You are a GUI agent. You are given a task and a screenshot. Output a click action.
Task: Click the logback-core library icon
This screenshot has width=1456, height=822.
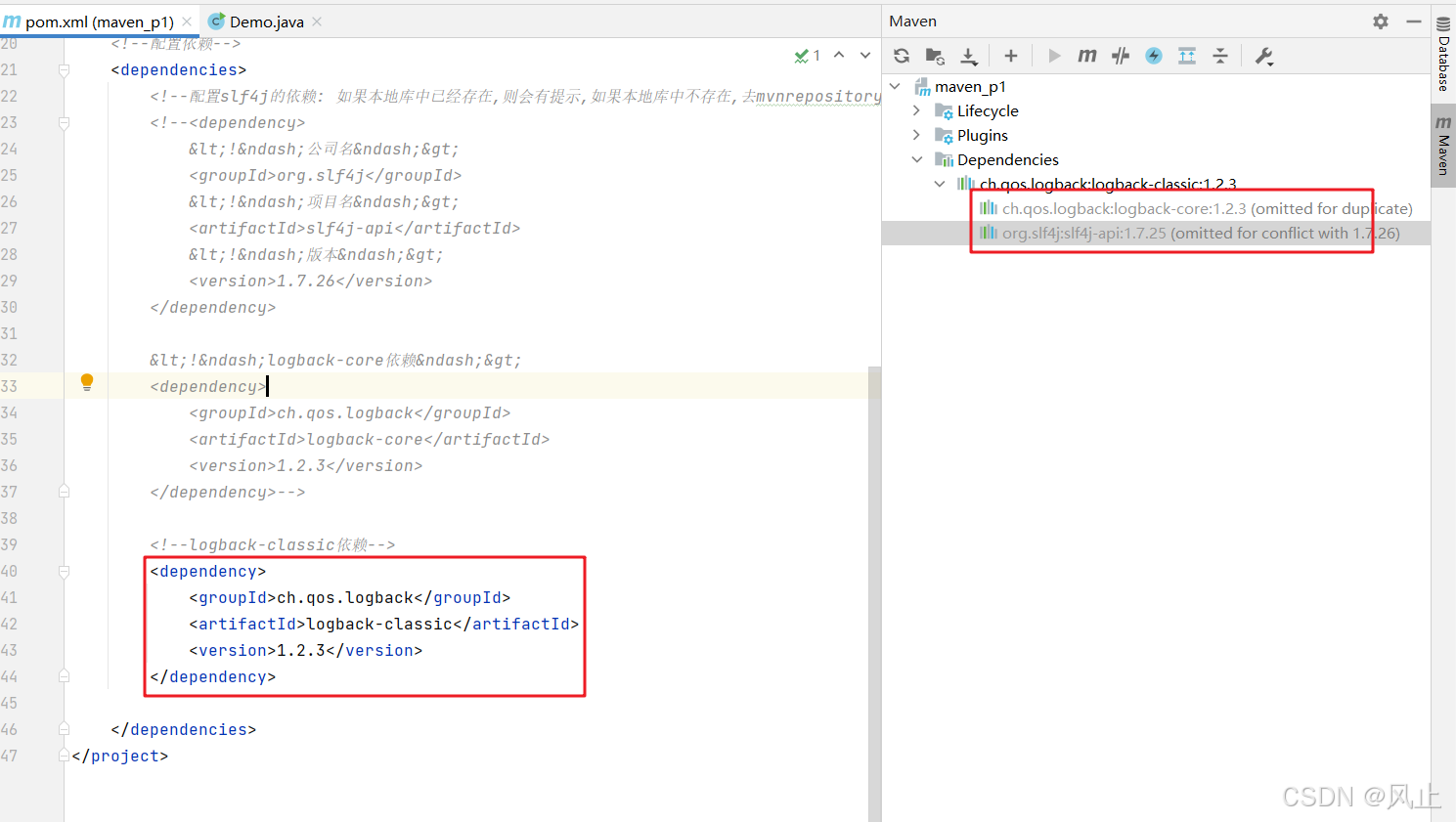pos(989,208)
